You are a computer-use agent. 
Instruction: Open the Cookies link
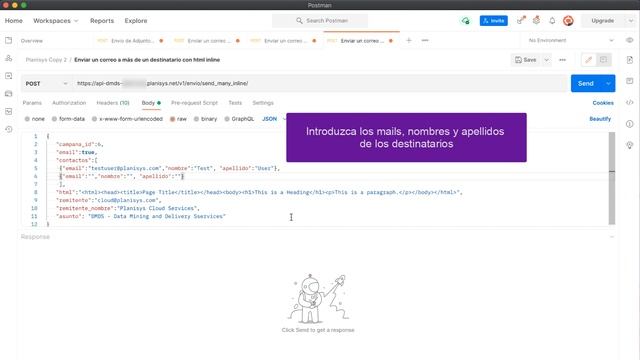603,103
